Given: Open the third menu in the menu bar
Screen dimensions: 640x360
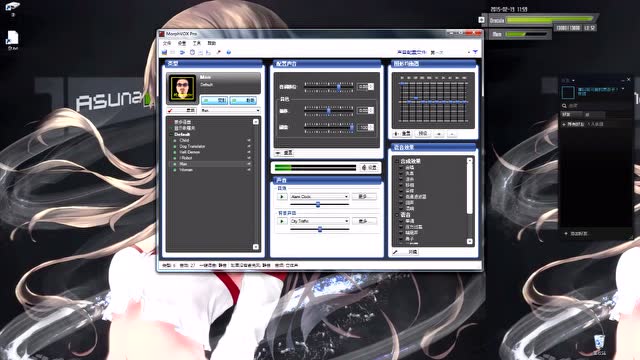Looking at the screenshot, I should point(197,43).
